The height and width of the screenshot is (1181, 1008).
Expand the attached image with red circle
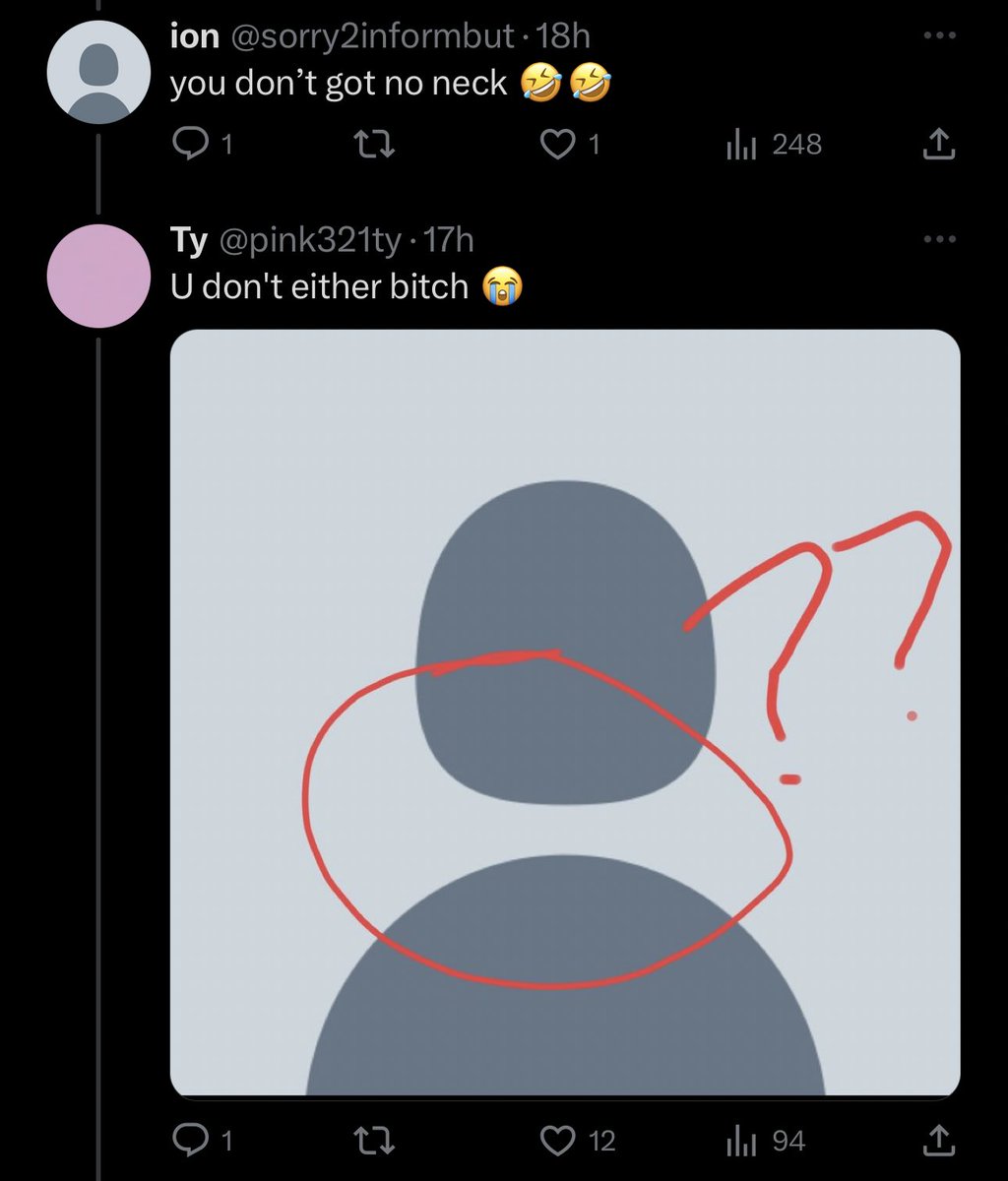(x=565, y=713)
